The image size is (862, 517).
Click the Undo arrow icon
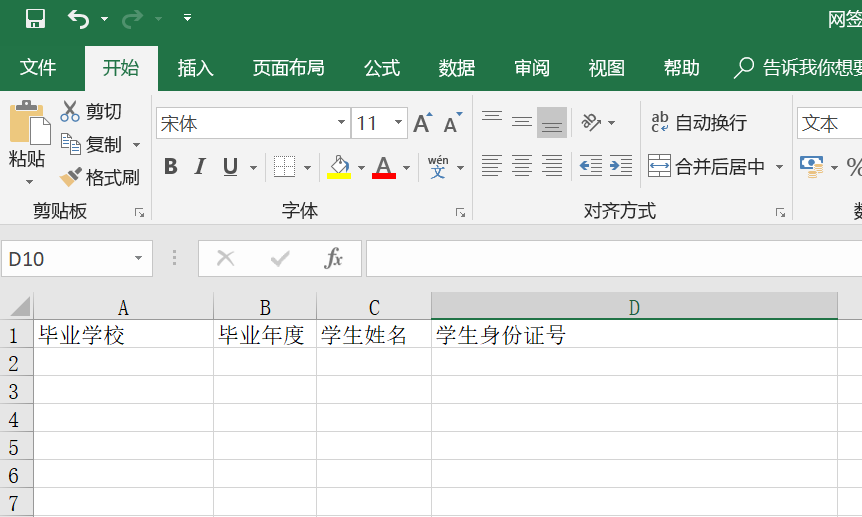(78, 18)
